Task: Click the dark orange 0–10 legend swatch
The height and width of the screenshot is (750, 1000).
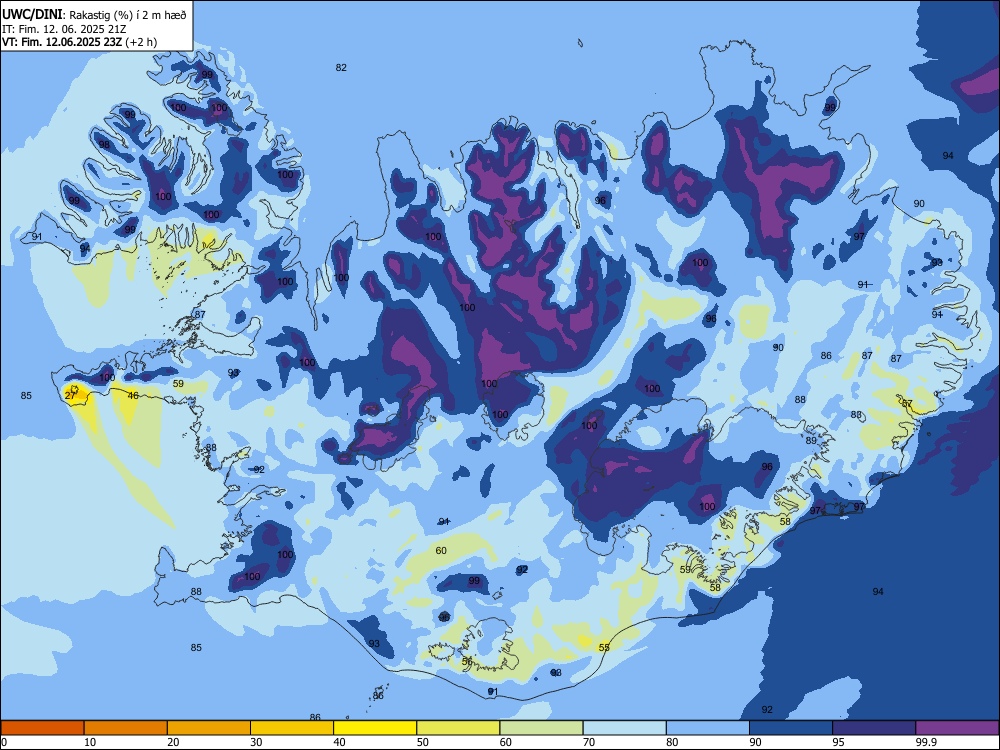Action: pos(43,728)
